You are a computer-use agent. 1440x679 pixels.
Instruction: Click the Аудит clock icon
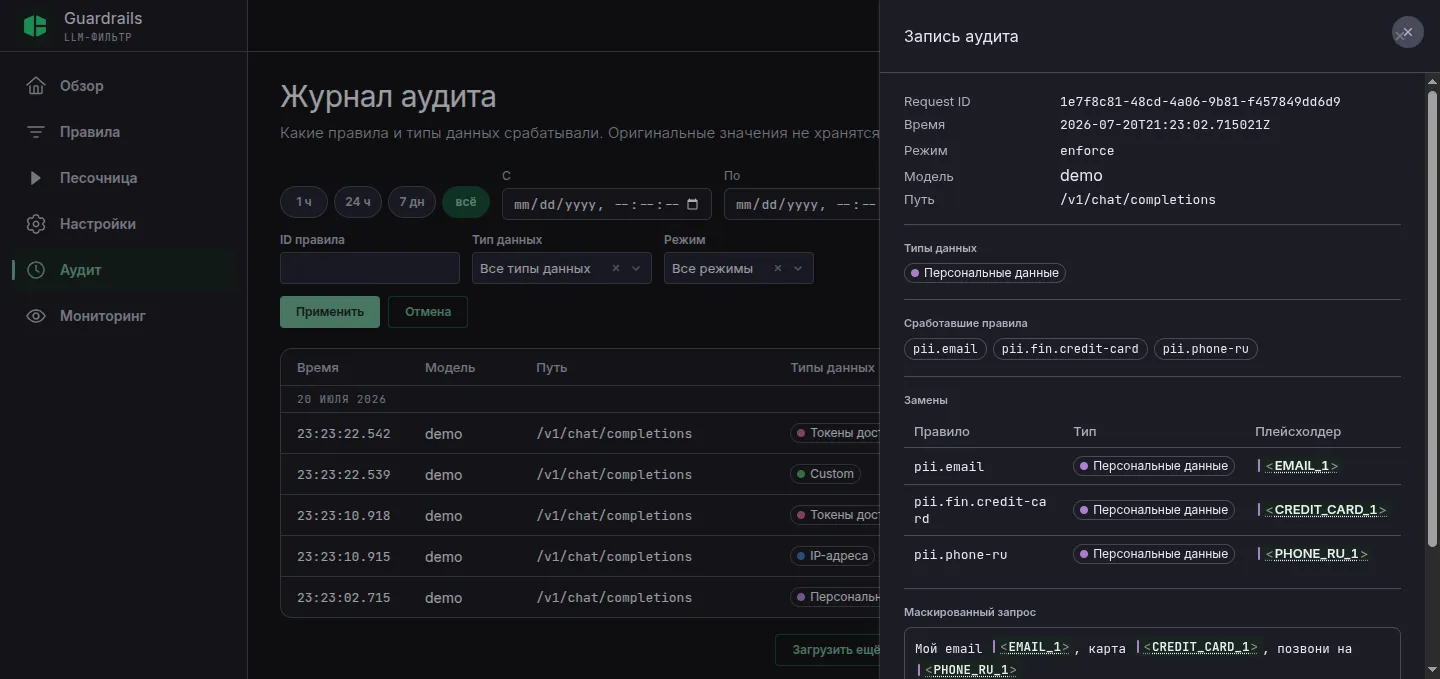(x=36, y=270)
